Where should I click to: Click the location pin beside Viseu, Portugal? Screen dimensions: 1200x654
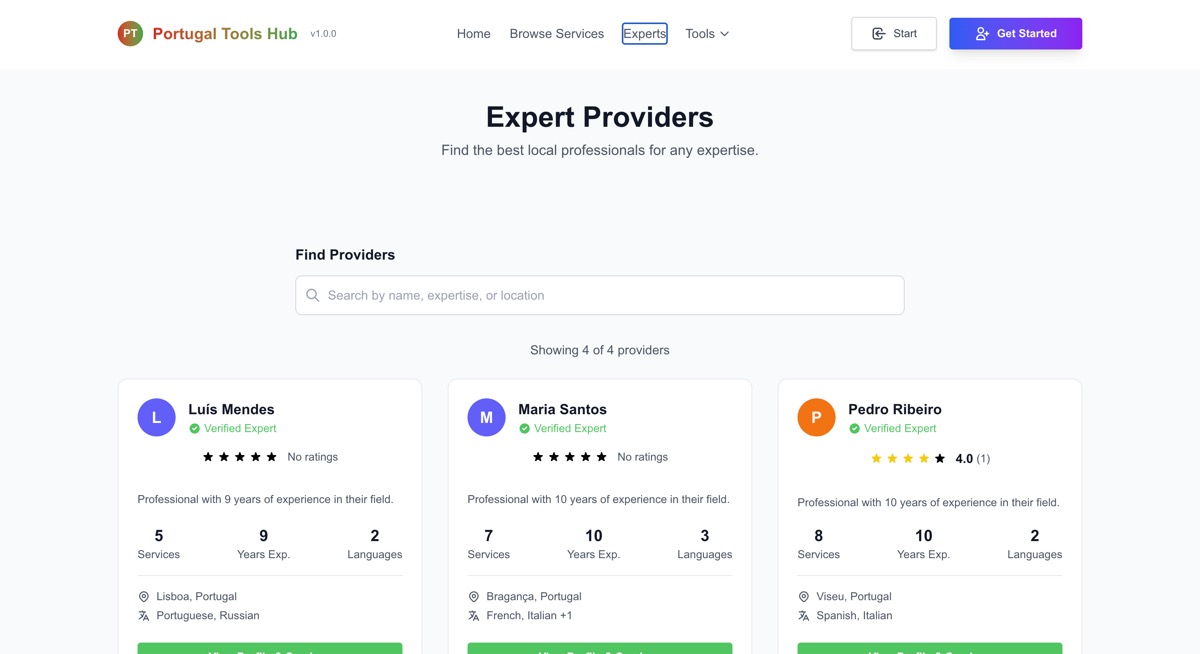click(804, 596)
